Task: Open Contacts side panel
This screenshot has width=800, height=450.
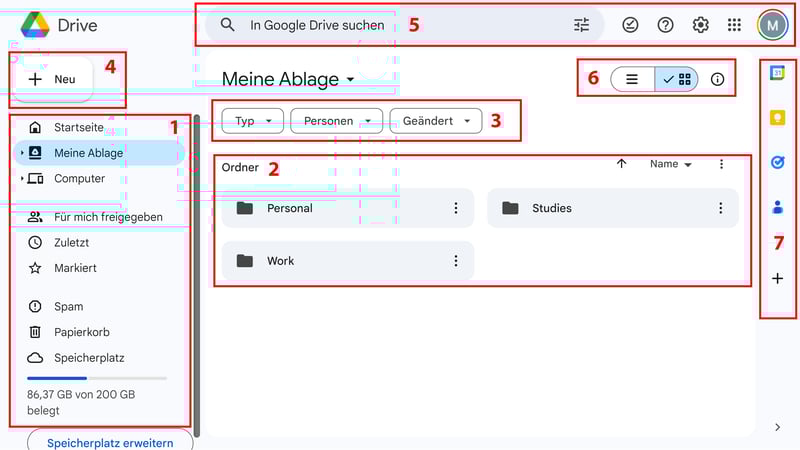Action: (x=777, y=207)
